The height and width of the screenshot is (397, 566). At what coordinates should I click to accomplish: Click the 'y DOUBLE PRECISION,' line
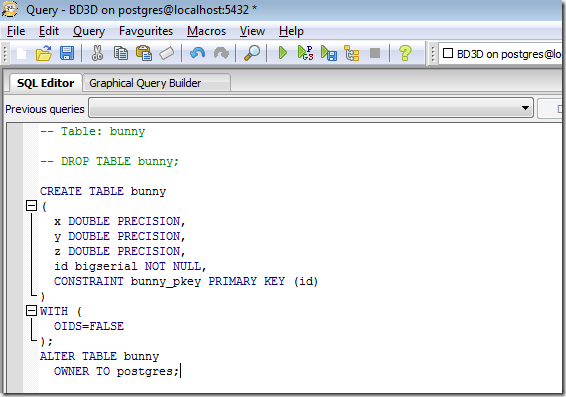119,236
